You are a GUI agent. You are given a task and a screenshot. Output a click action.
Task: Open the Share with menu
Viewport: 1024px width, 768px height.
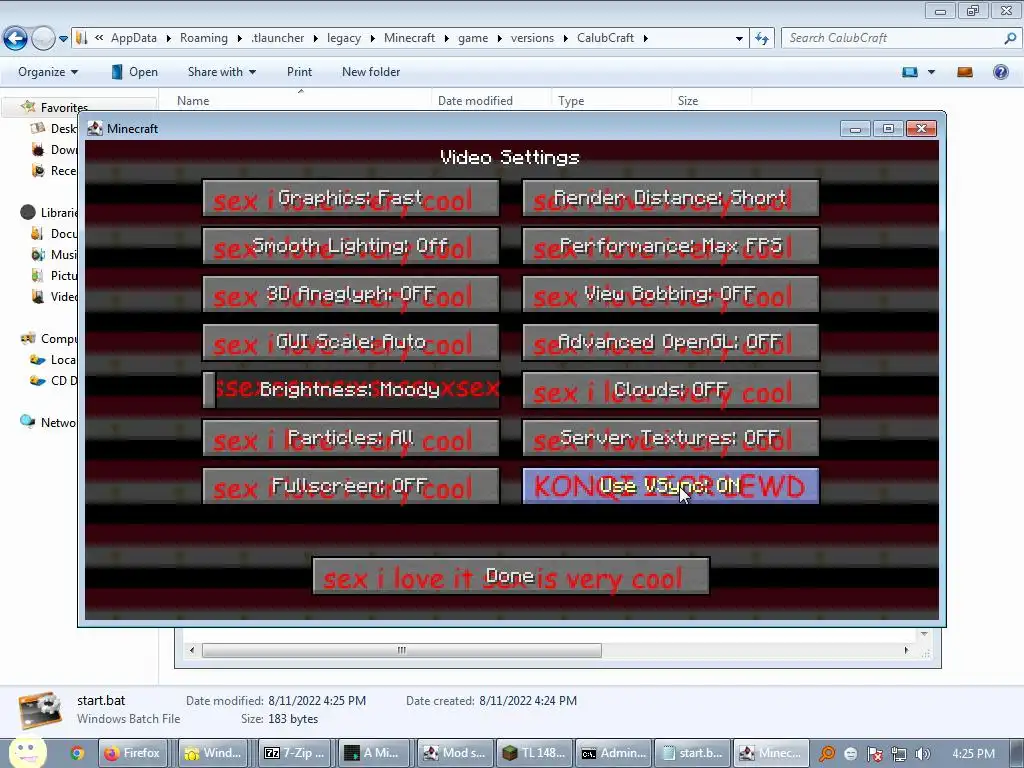coord(221,72)
